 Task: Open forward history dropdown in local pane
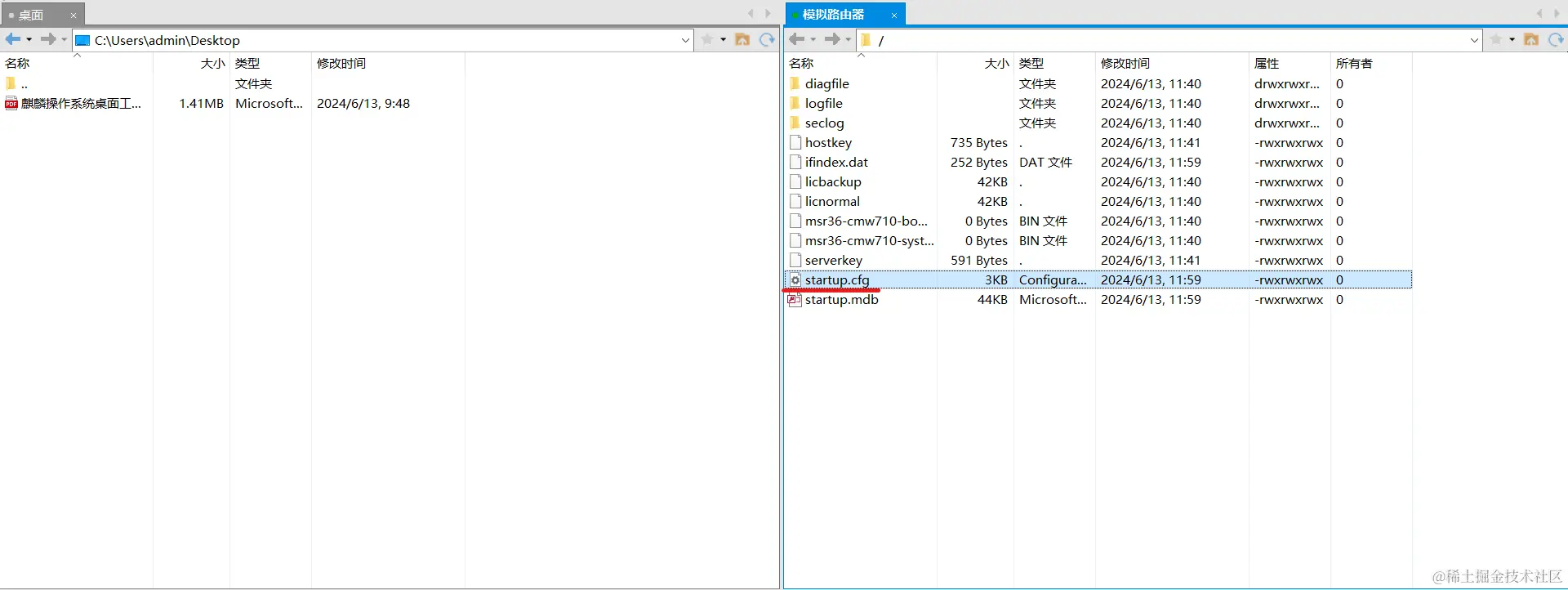point(64,39)
